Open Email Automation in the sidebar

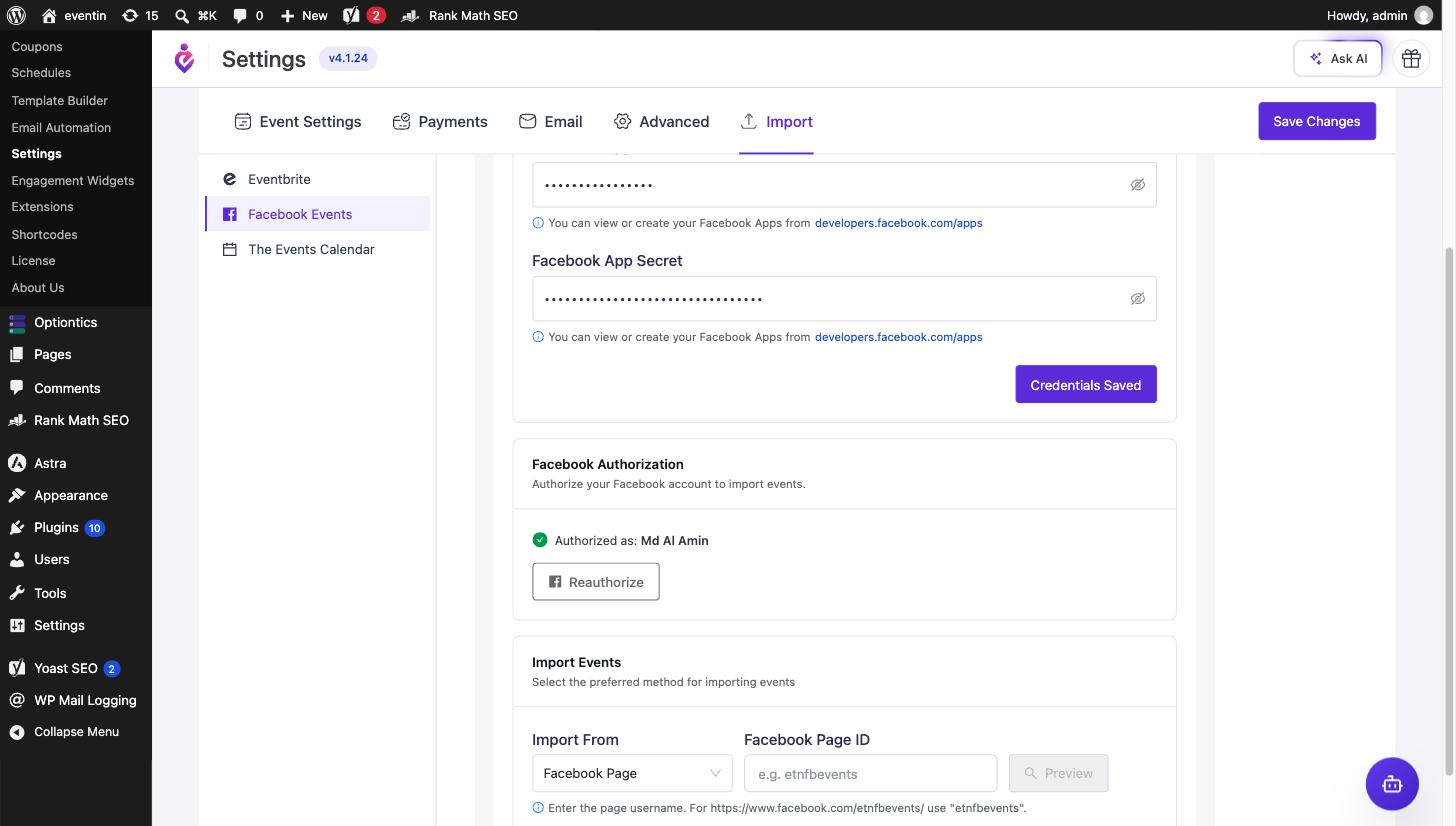pyautogui.click(x=61, y=127)
